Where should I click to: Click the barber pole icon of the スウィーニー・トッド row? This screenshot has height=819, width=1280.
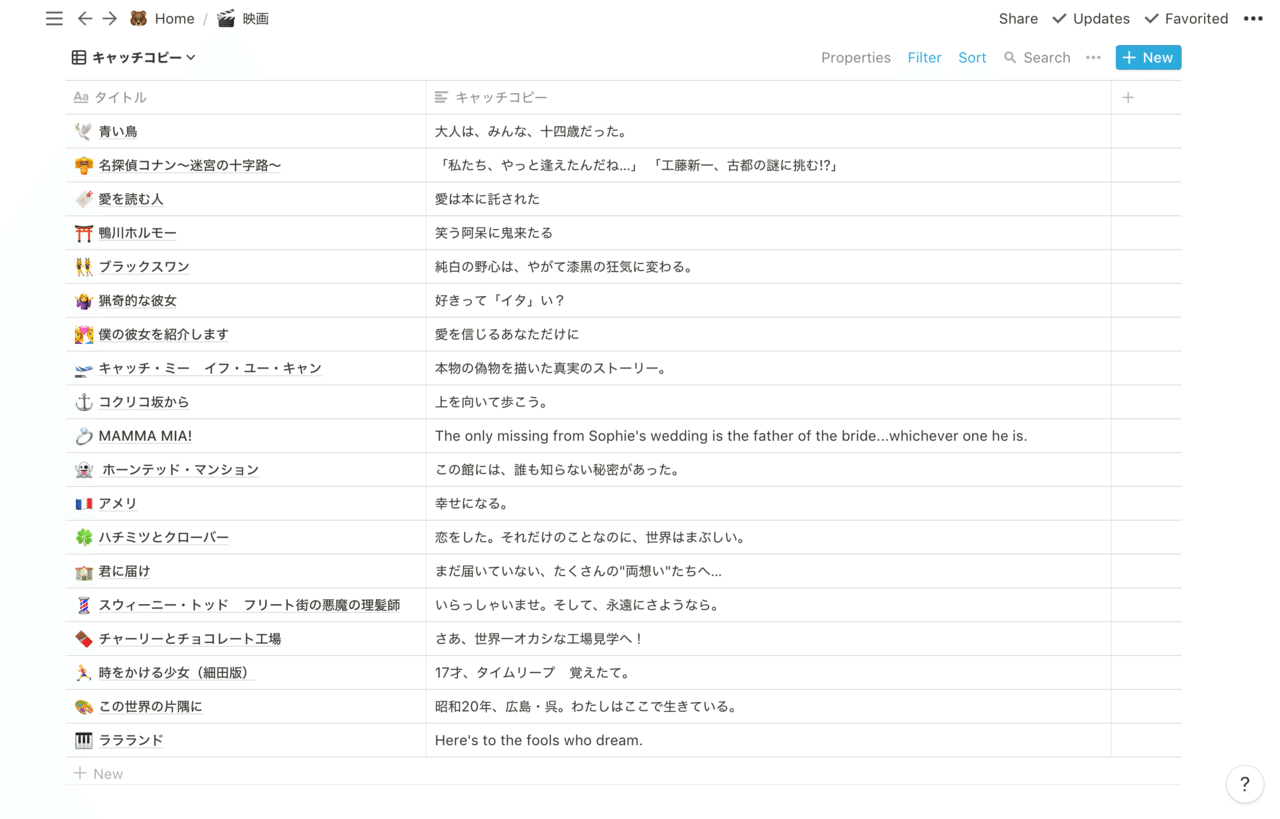click(x=84, y=605)
